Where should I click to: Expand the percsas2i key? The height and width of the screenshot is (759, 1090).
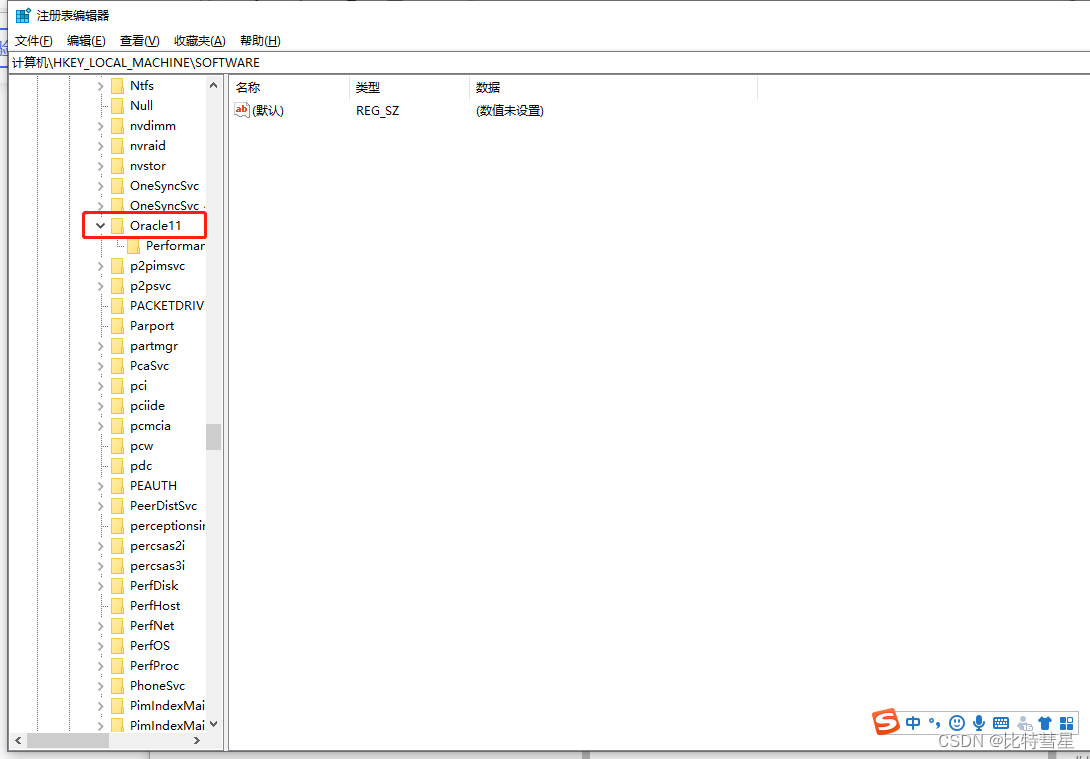[x=100, y=546]
